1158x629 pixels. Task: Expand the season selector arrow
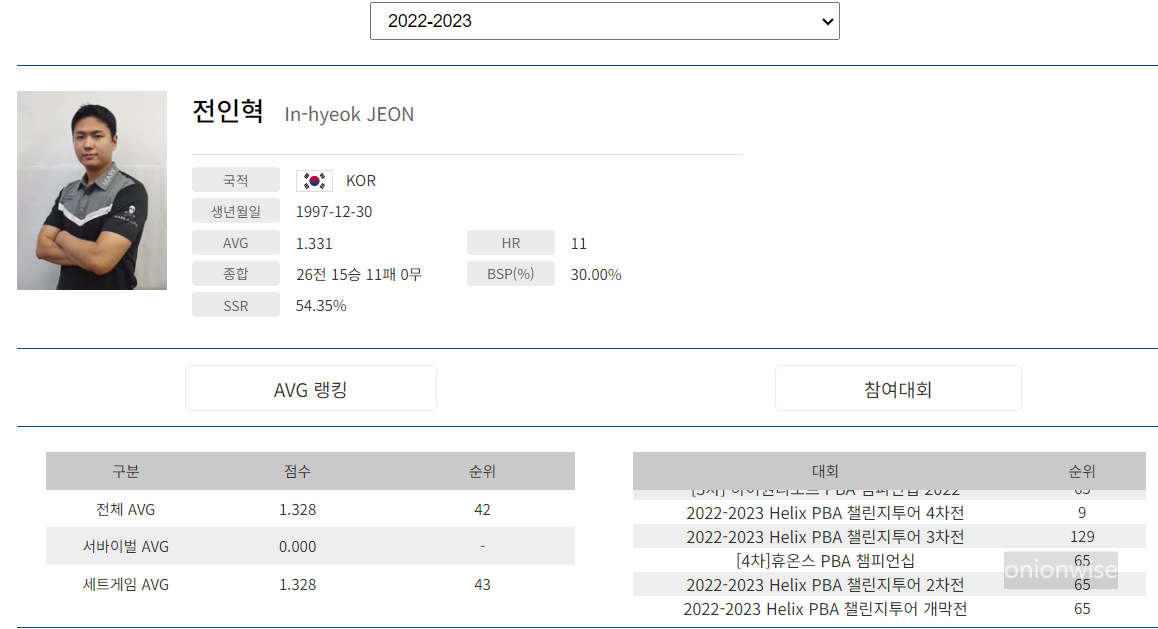point(826,20)
